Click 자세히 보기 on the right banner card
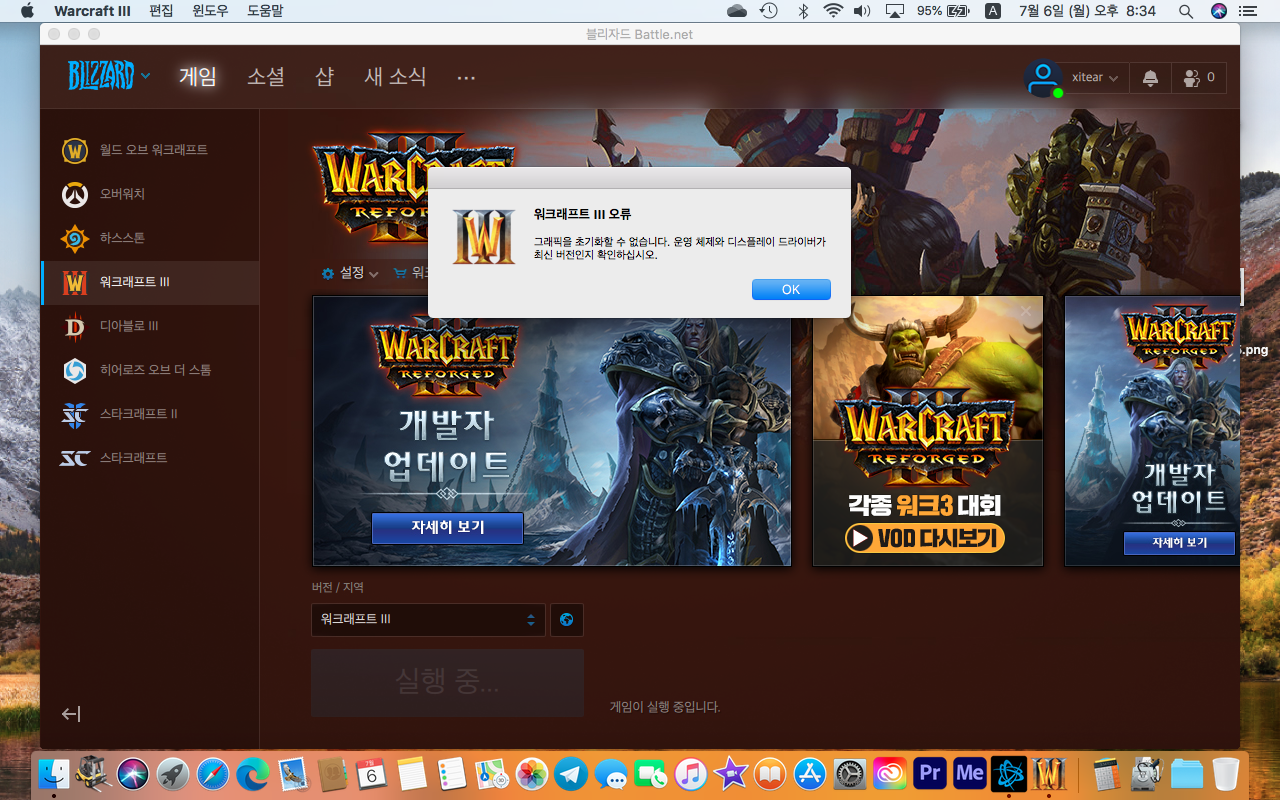Screen dimensions: 1280x800 [1180, 542]
